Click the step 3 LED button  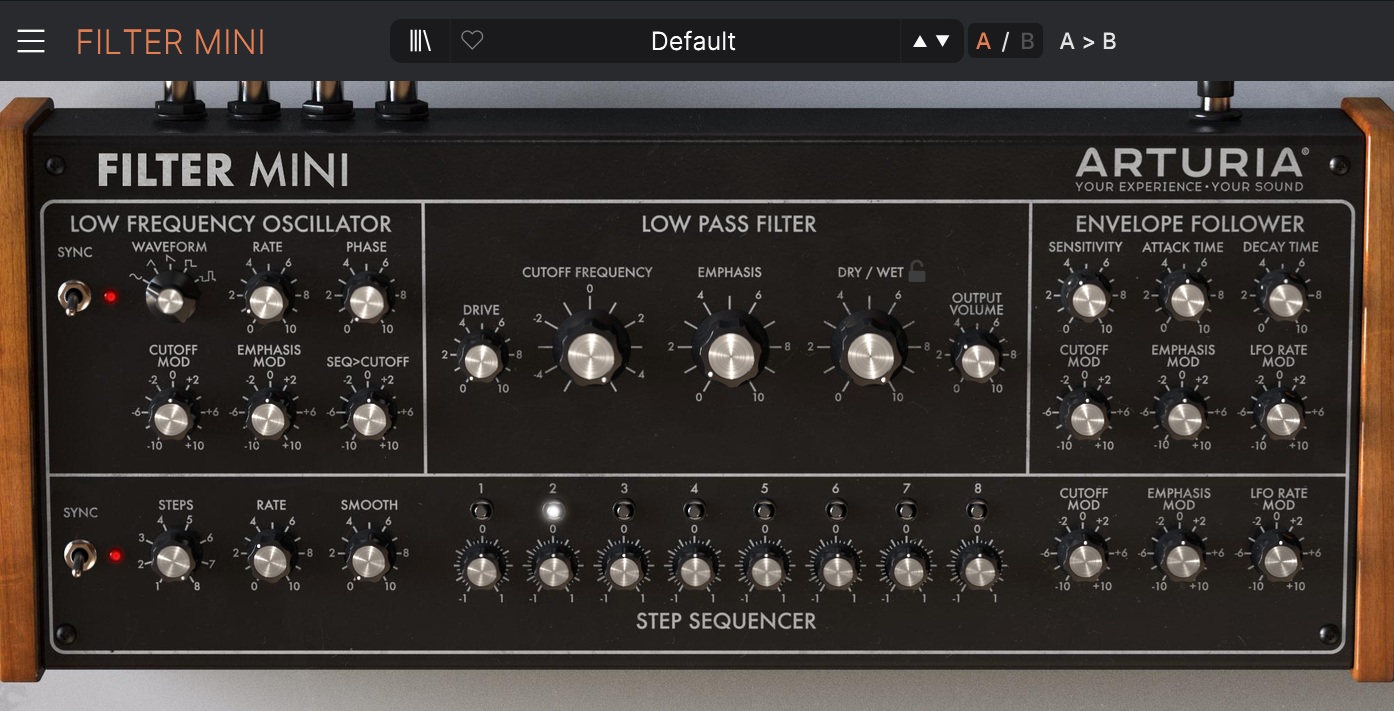(623, 510)
